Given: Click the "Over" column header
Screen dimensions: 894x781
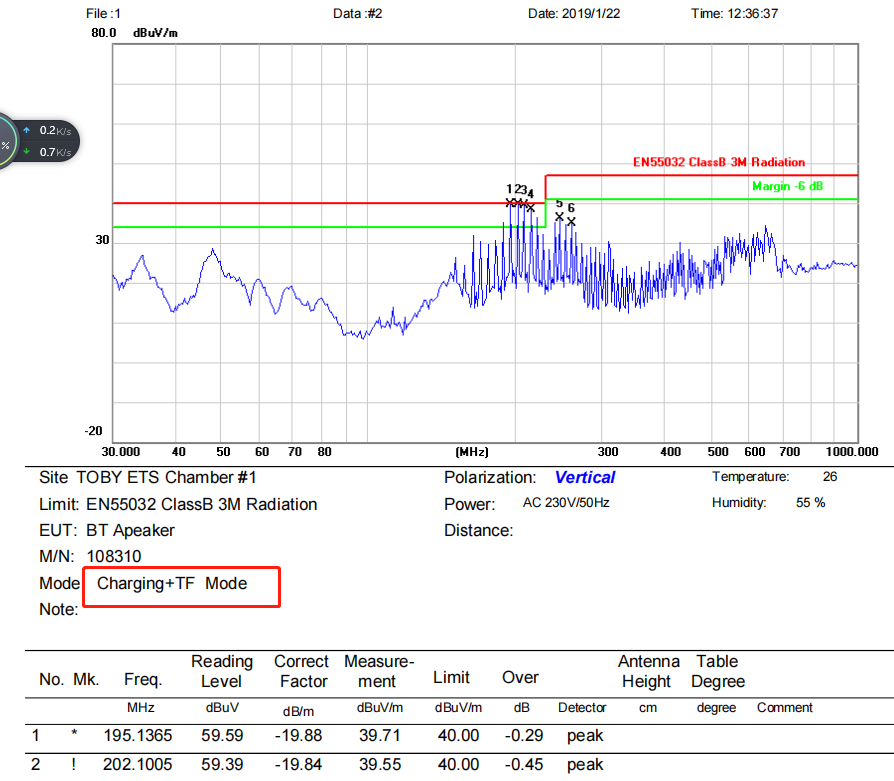Looking at the screenshot, I should coord(520,677).
